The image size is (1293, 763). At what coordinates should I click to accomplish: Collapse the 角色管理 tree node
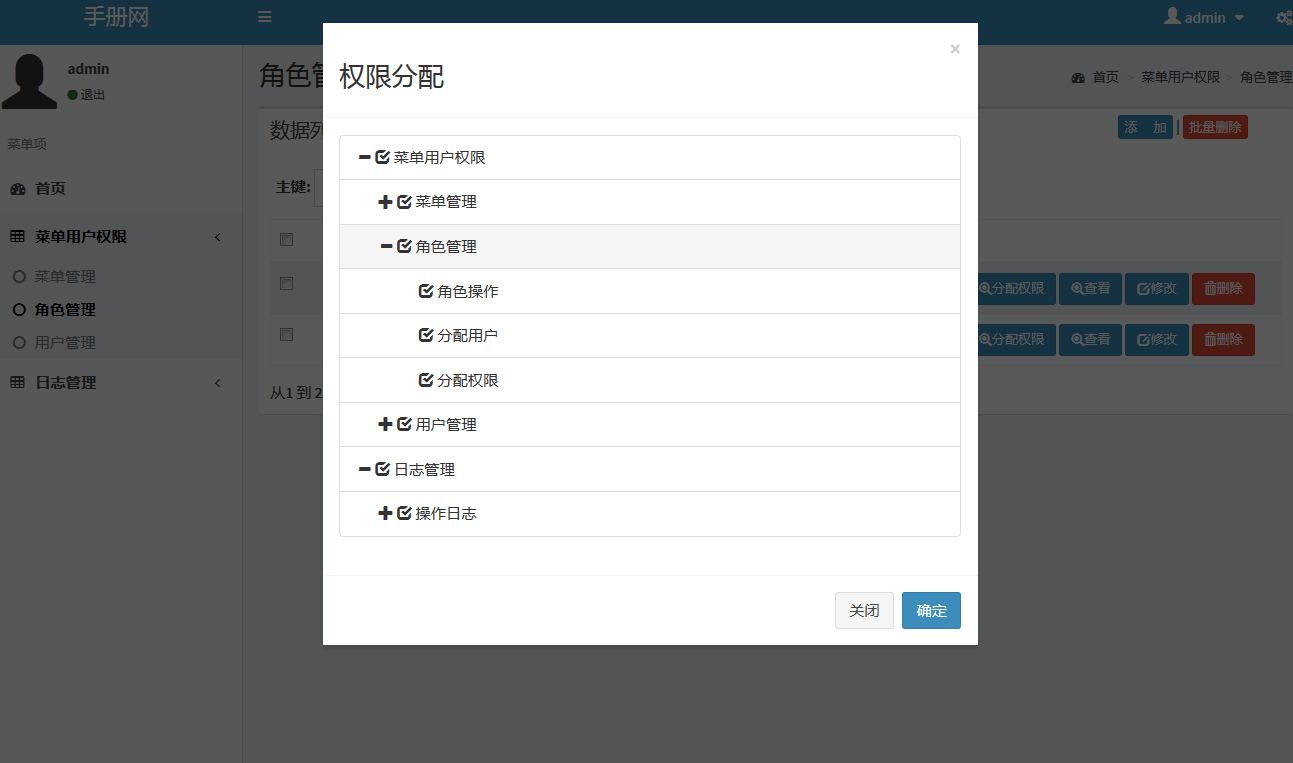click(x=386, y=247)
